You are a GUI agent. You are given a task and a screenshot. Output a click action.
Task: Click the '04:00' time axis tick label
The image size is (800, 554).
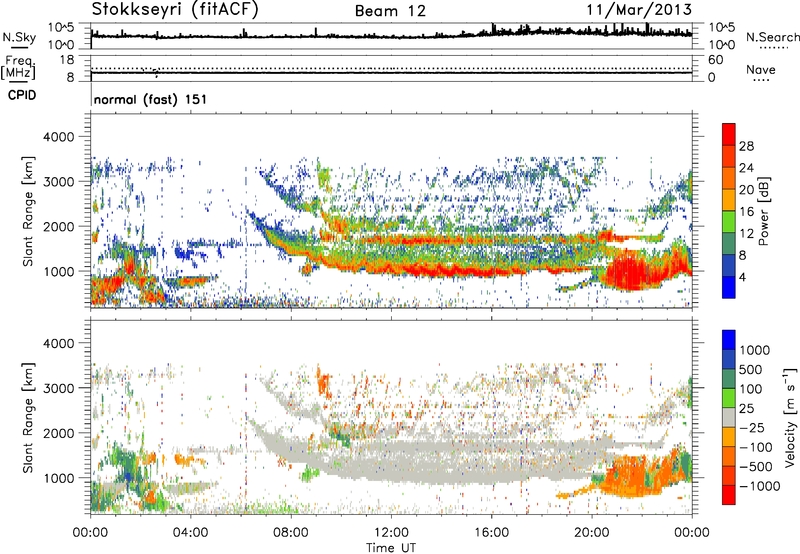[x=191, y=533]
